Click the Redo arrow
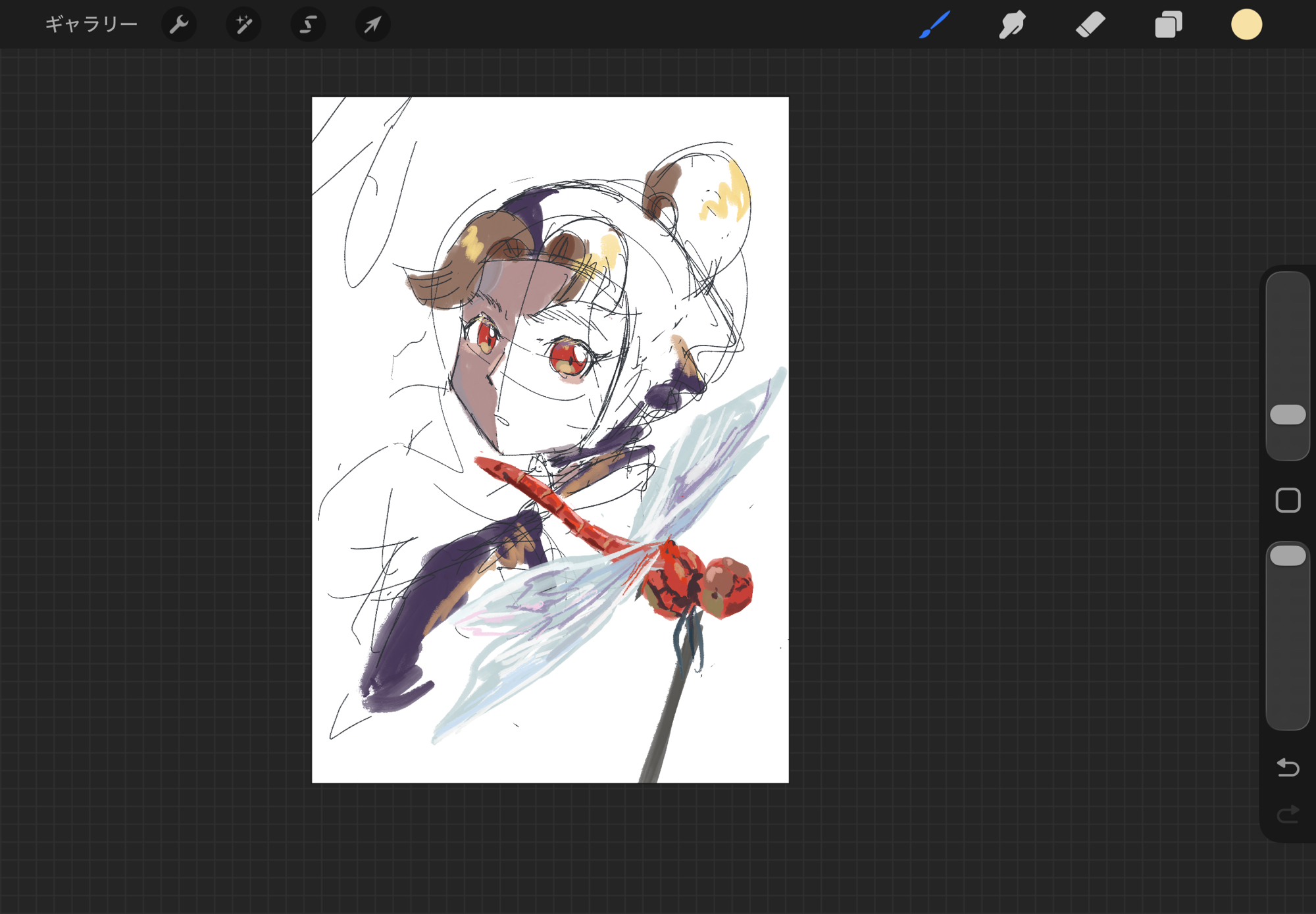Screen dimensions: 1316x914 (x=1288, y=815)
